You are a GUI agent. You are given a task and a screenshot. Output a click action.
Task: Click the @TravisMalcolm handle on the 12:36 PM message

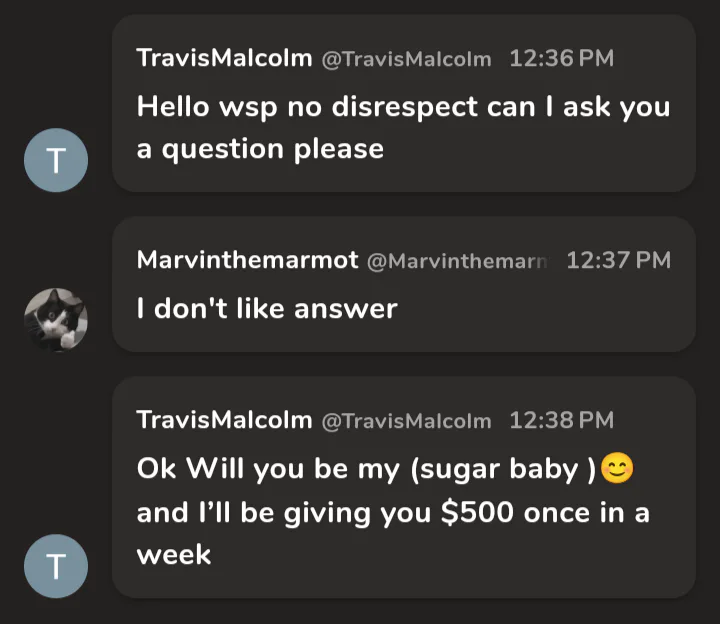pyautogui.click(x=406, y=59)
